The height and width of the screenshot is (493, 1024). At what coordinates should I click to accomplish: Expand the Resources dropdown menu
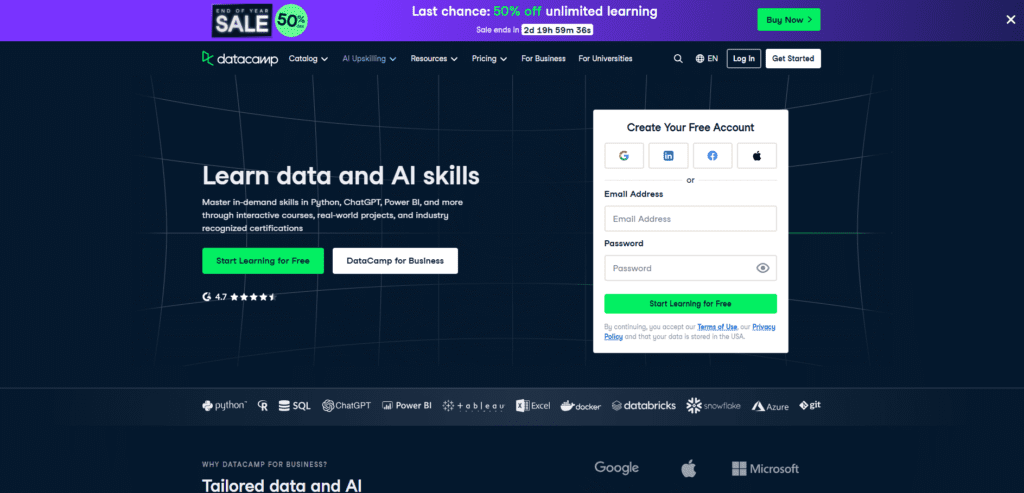434,59
